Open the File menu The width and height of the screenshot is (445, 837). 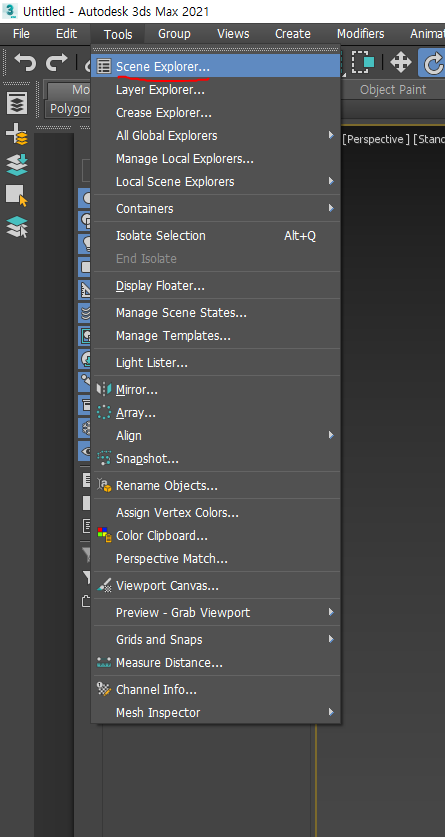21,34
